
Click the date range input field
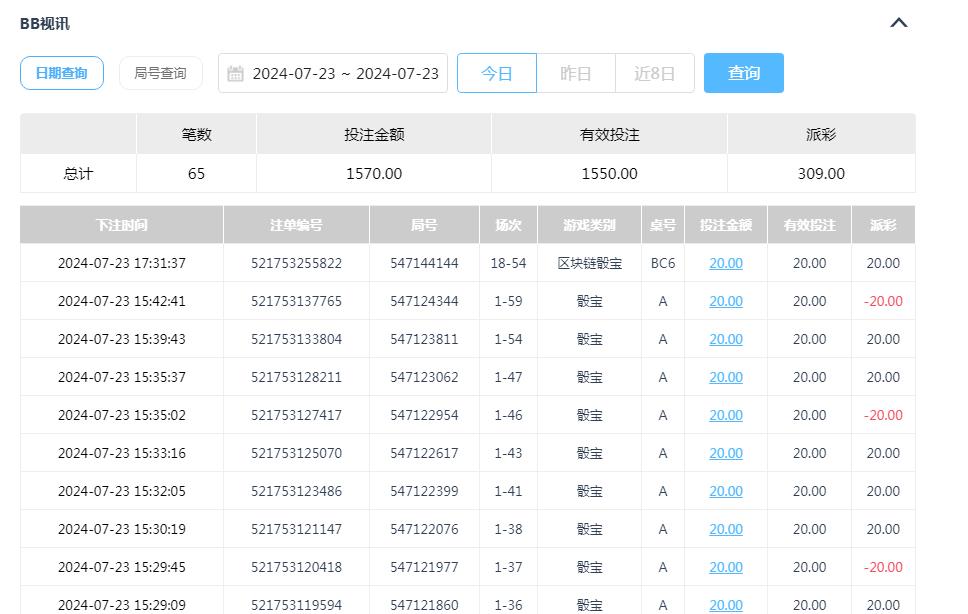click(340, 72)
